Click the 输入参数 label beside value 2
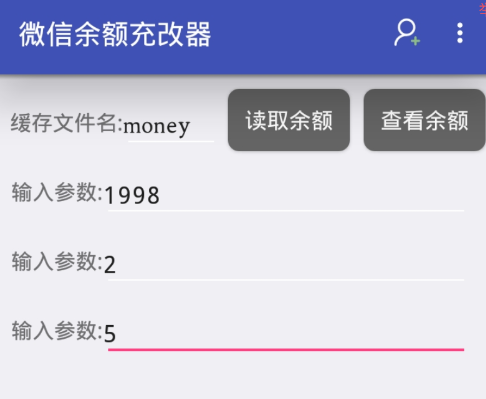Viewport: 486px width, 399px height. point(57,262)
